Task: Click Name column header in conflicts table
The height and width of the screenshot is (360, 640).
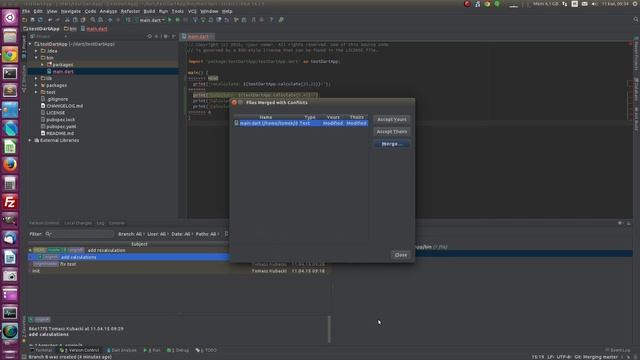Action: 266,117
